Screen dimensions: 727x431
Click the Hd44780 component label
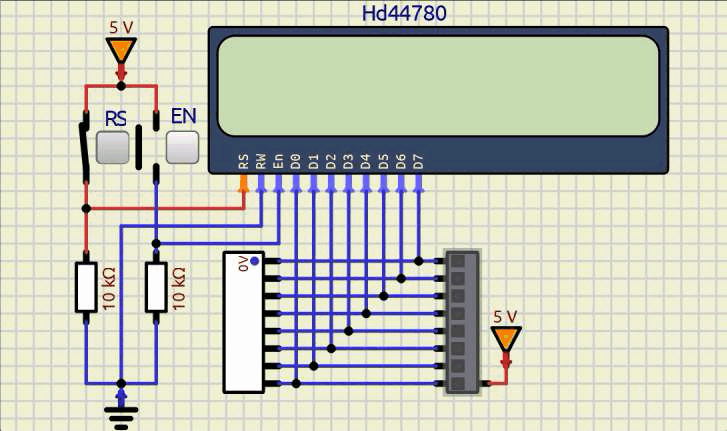point(404,13)
